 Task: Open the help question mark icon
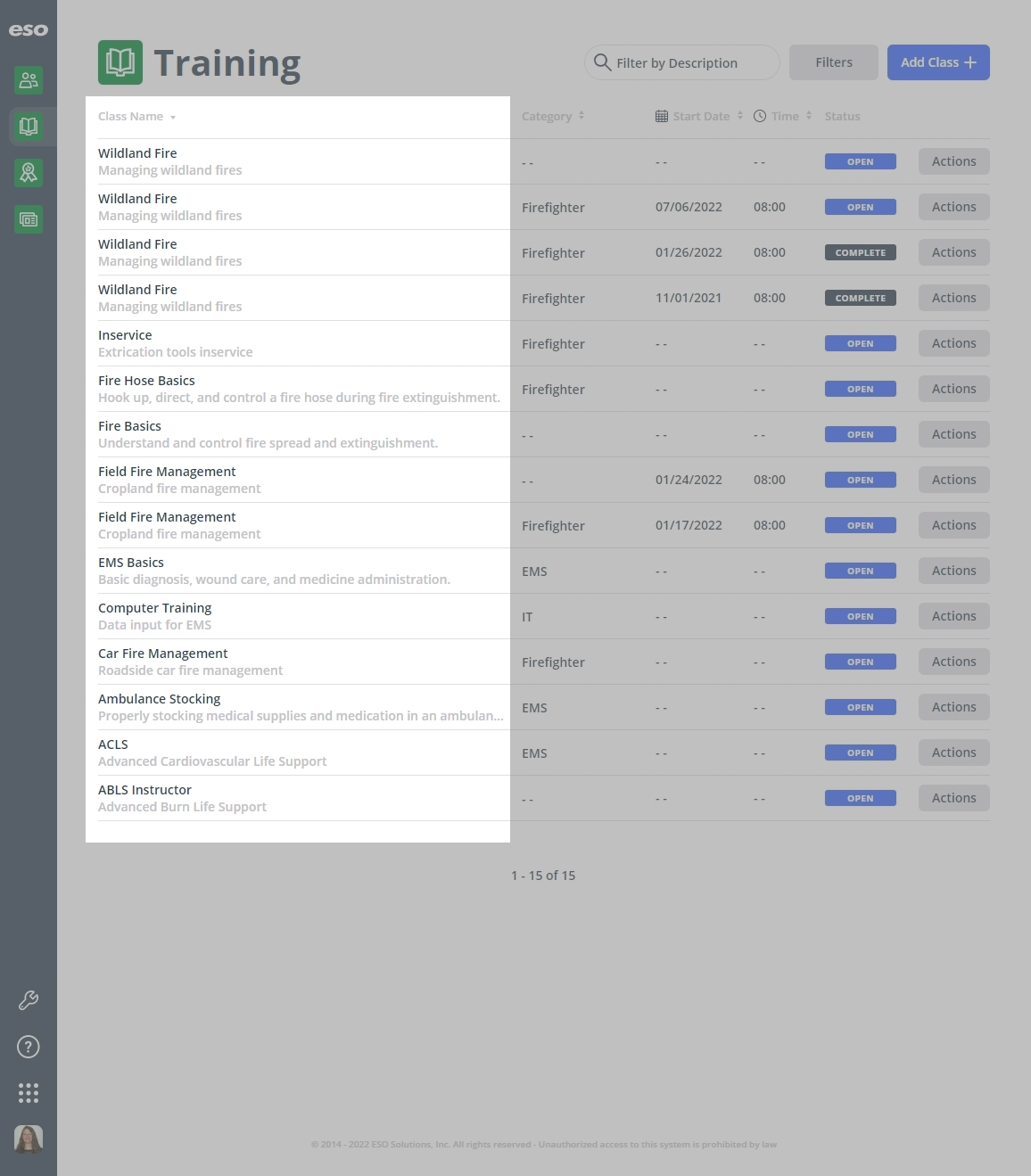pos(29,1047)
